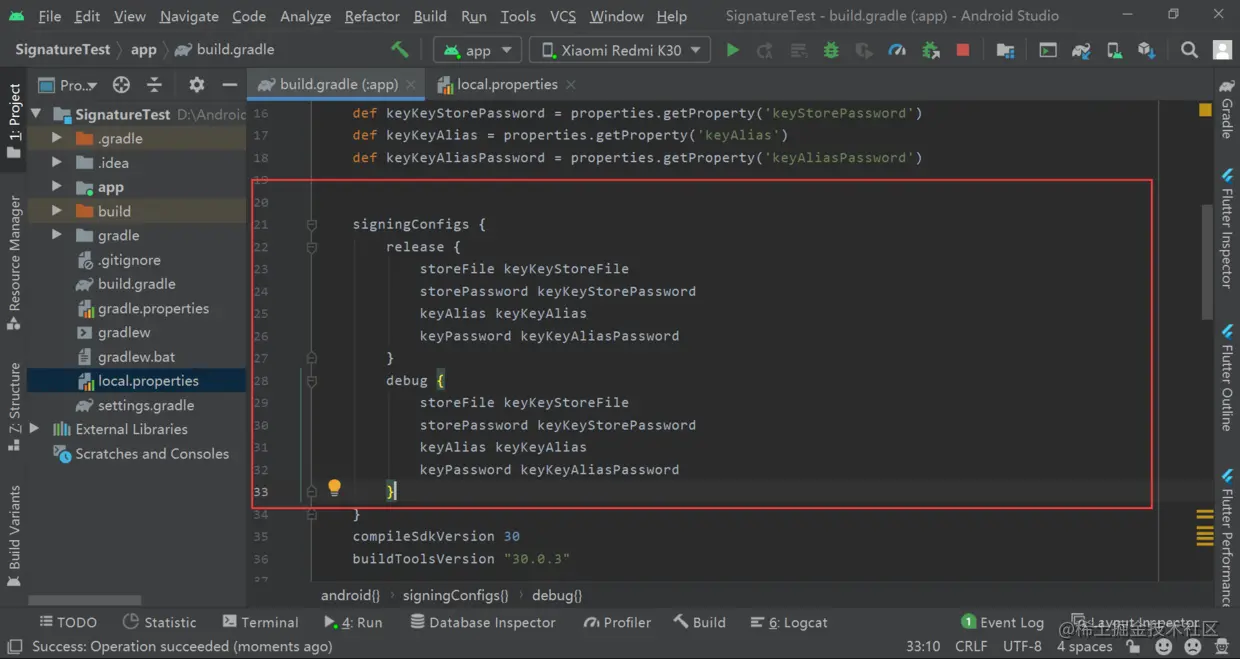Click the Debug app bug icon

pyautogui.click(x=831, y=50)
